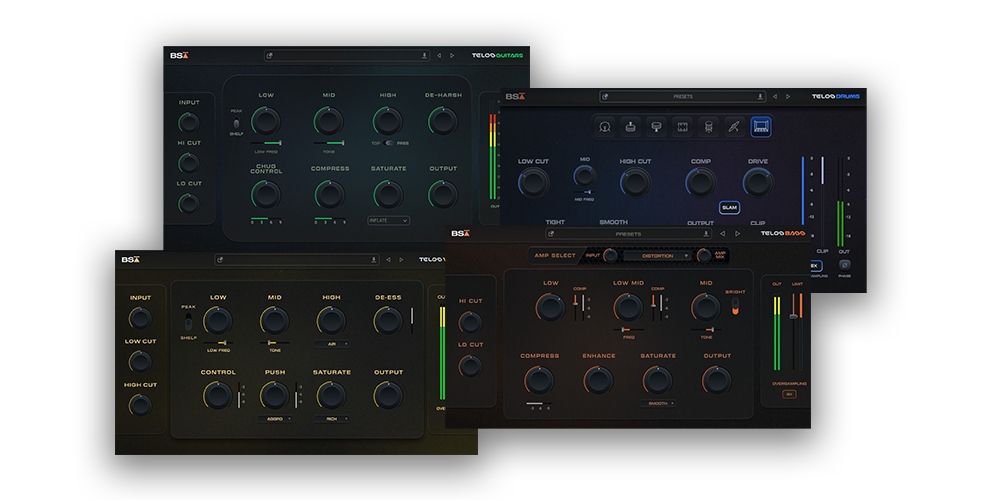The height and width of the screenshot is (500, 1000).
Task: Open the Distortion amp select dropdown
Action: [x=657, y=256]
